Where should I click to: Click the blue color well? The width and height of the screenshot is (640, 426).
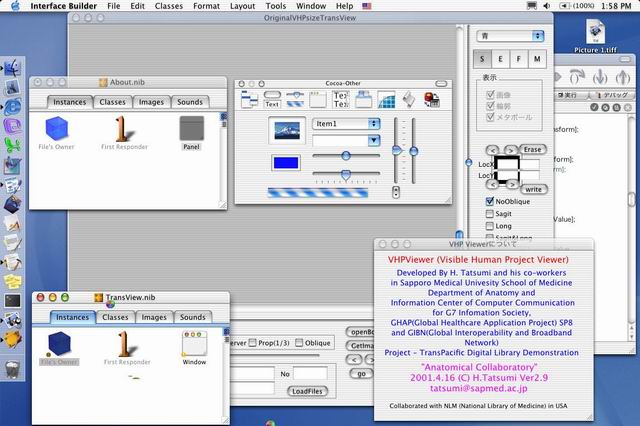(x=286, y=163)
